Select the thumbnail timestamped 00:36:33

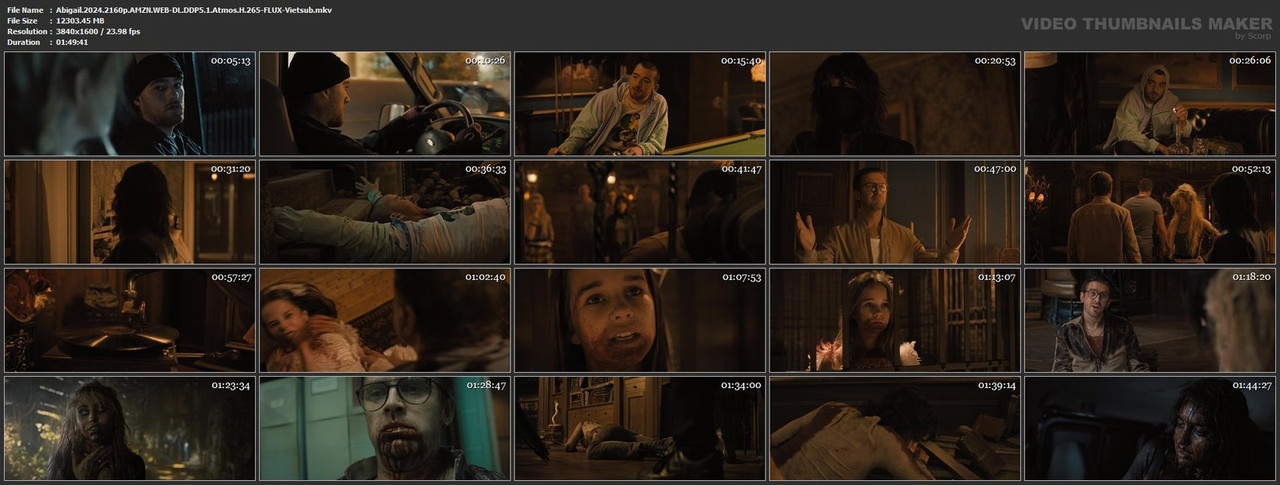pos(385,212)
